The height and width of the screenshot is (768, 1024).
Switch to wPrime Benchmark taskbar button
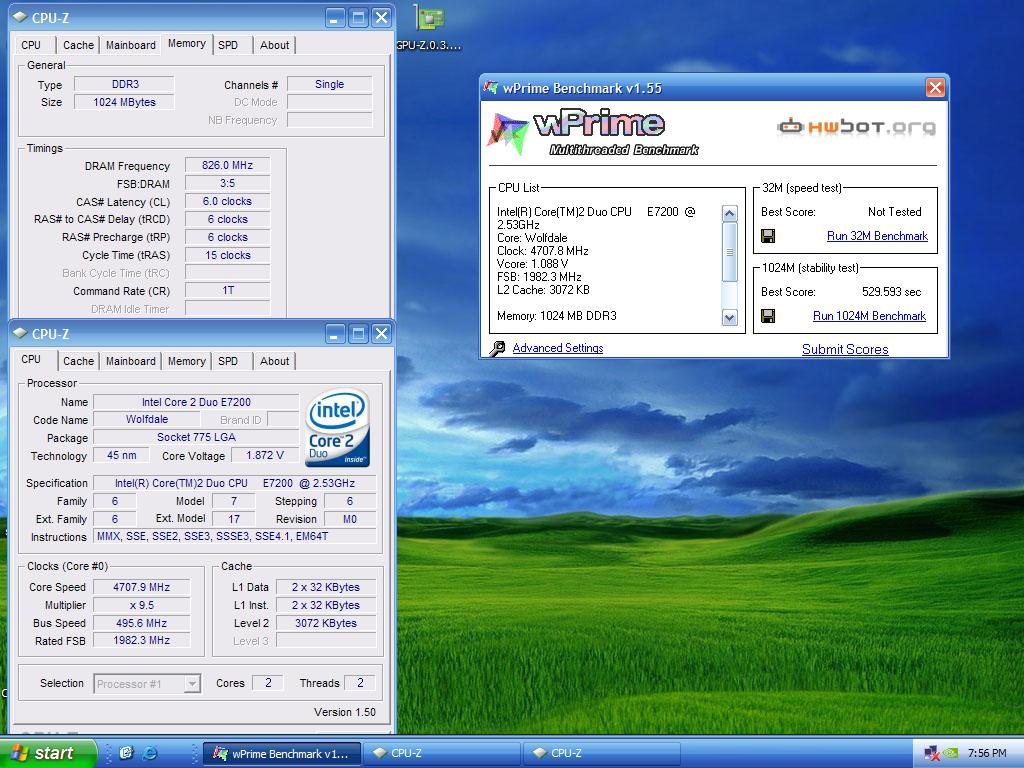[x=281, y=754]
